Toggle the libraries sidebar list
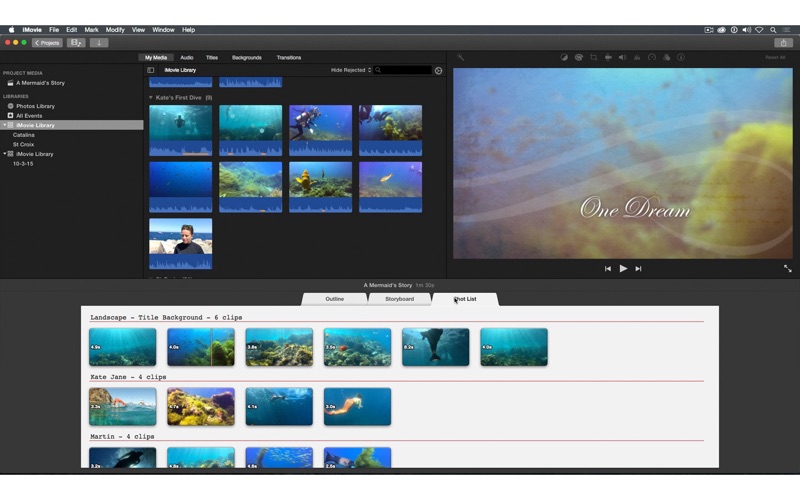The height and width of the screenshot is (500, 800). point(151,70)
